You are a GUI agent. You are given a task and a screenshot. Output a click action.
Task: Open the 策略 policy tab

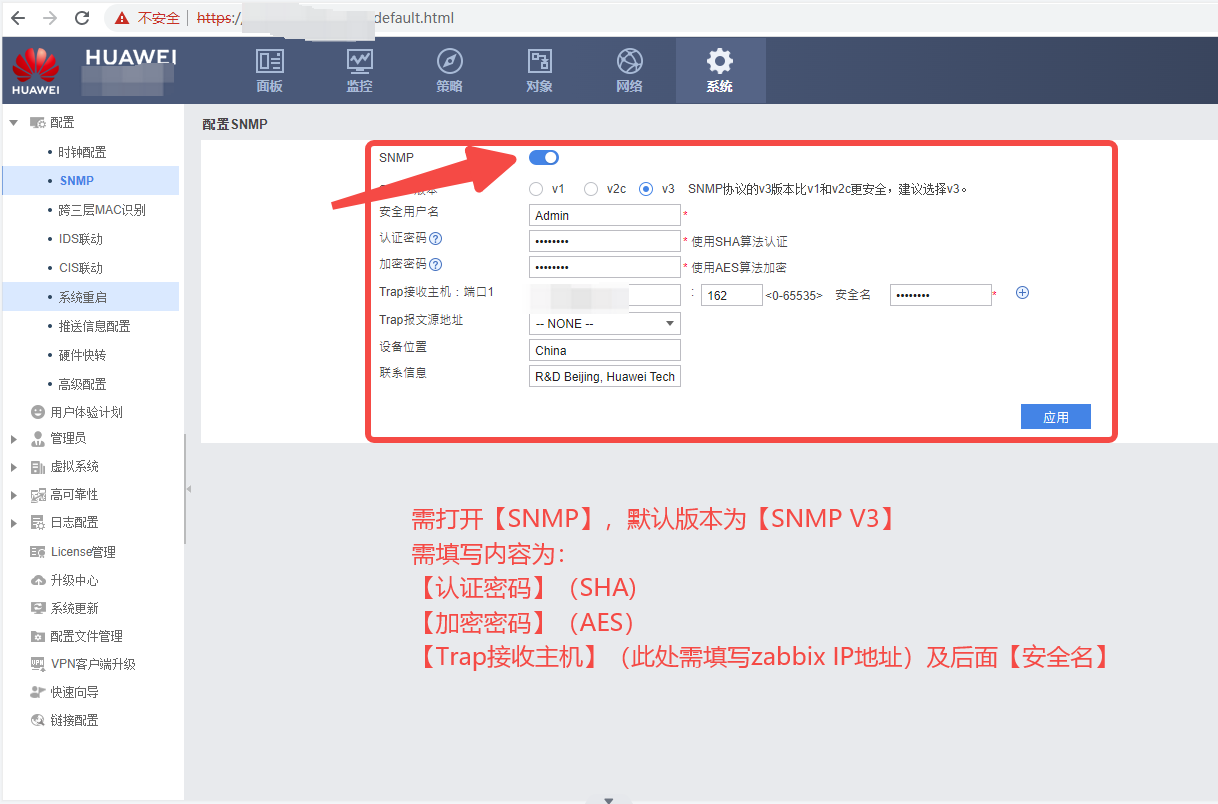450,70
